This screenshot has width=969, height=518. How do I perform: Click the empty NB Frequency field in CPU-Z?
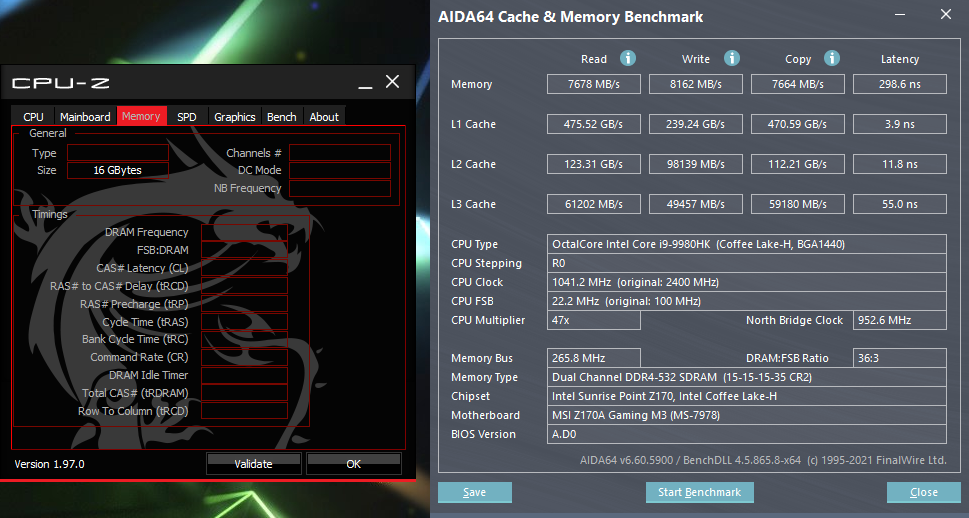pyautogui.click(x=340, y=188)
